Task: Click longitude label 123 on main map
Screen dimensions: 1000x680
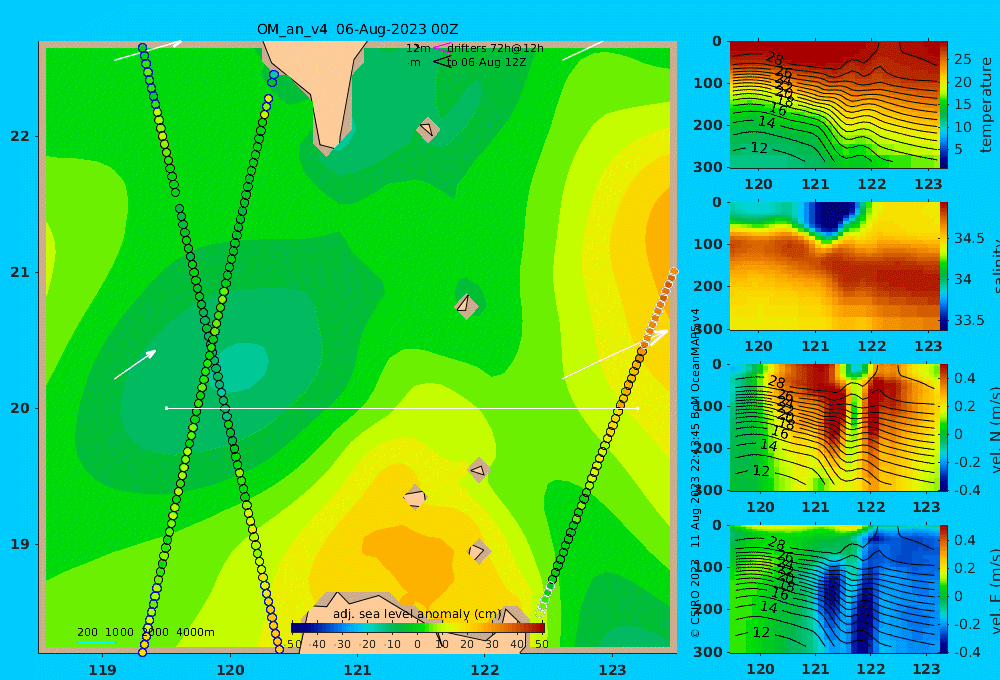Action: [x=613, y=670]
